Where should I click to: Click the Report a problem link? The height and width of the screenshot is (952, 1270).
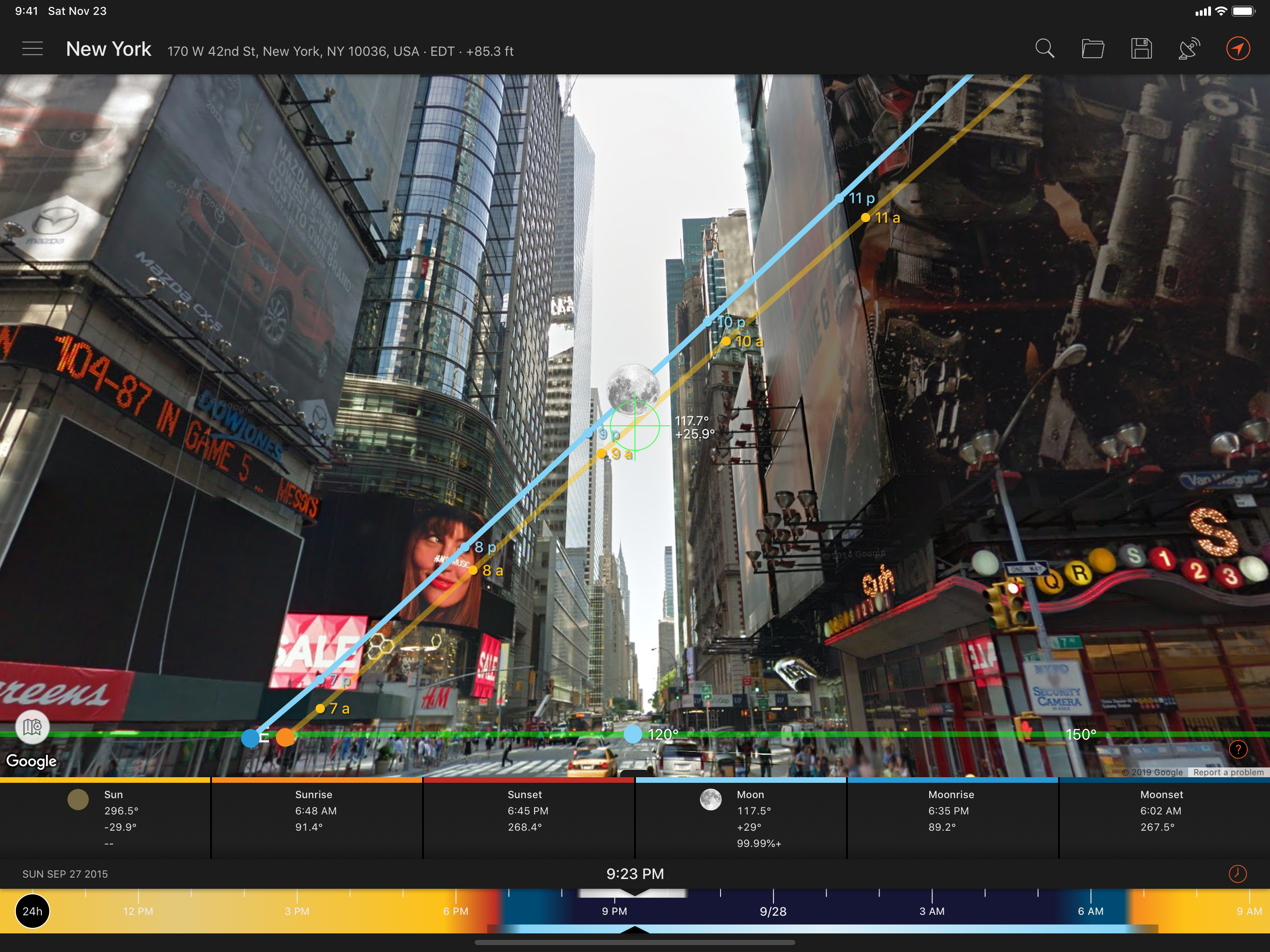[x=1228, y=772]
